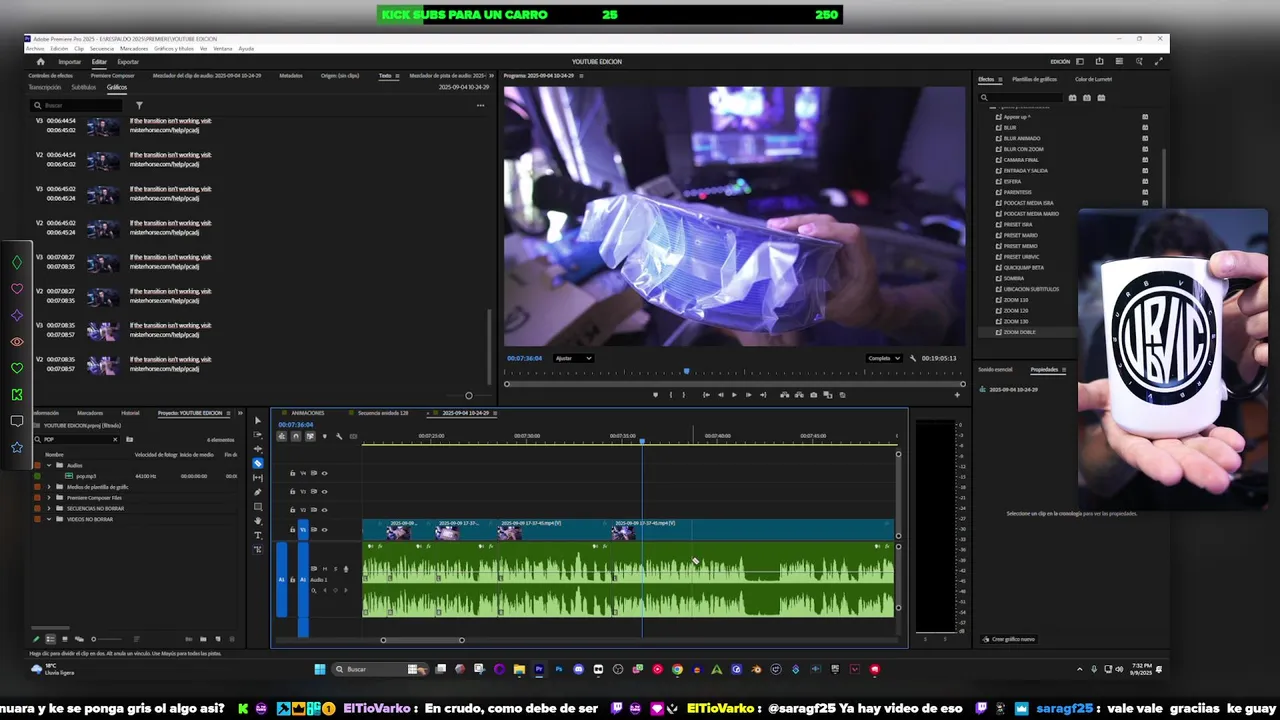Image resolution: width=1280 pixels, height=720 pixels.
Task: Open Text panel three-dots options
Action: pyautogui.click(x=480, y=105)
